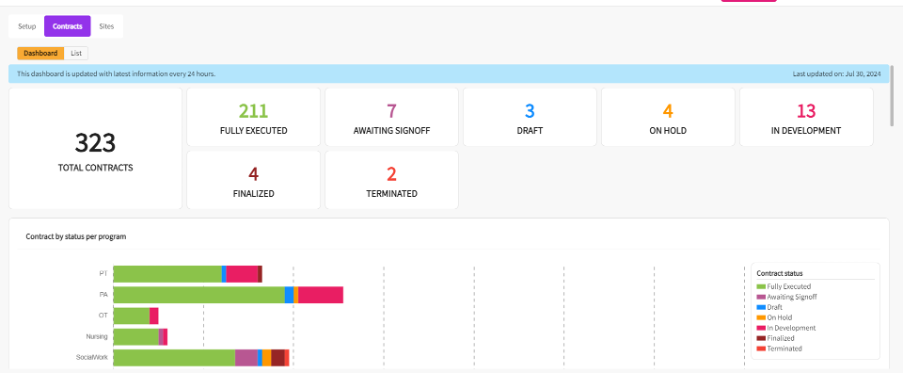Click the Terminated red legend swatch
The width and height of the screenshot is (904, 374).
[x=761, y=349]
